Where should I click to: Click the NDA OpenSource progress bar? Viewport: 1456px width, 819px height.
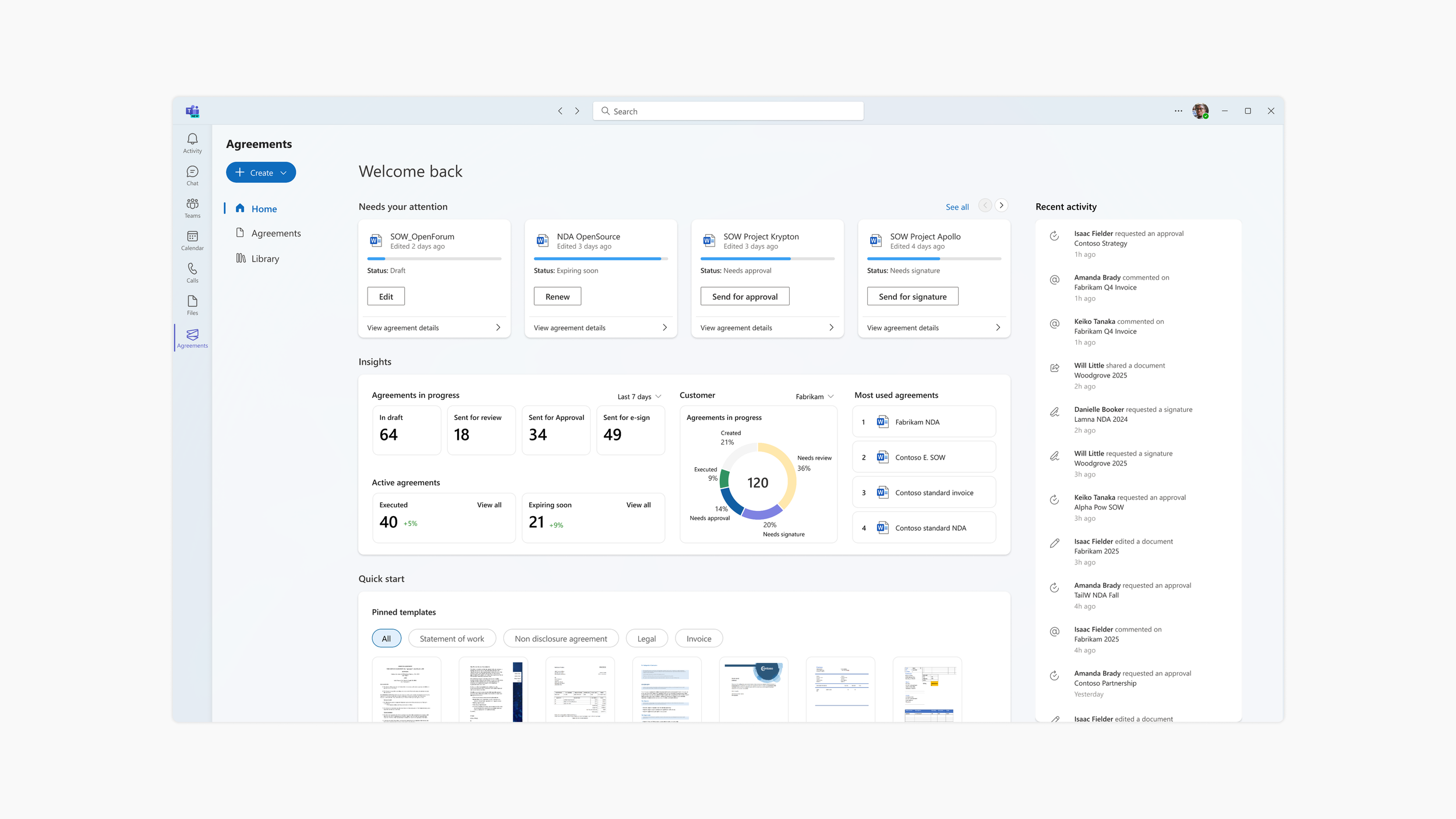click(600, 259)
